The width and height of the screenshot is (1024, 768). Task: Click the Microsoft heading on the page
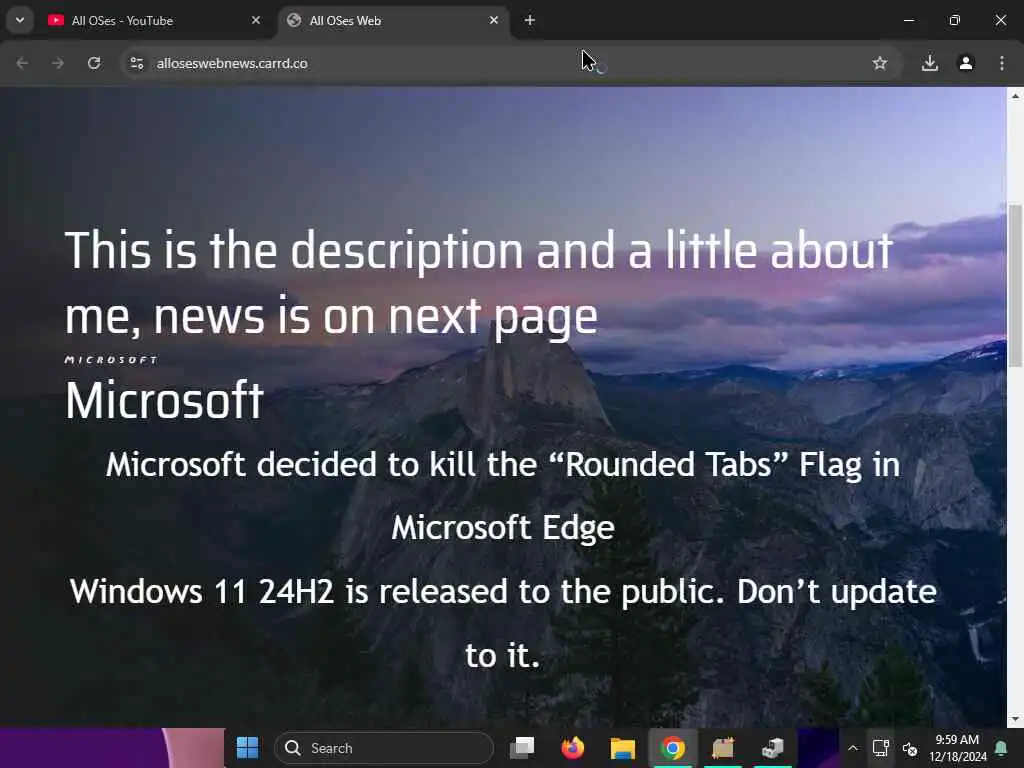[x=164, y=400]
